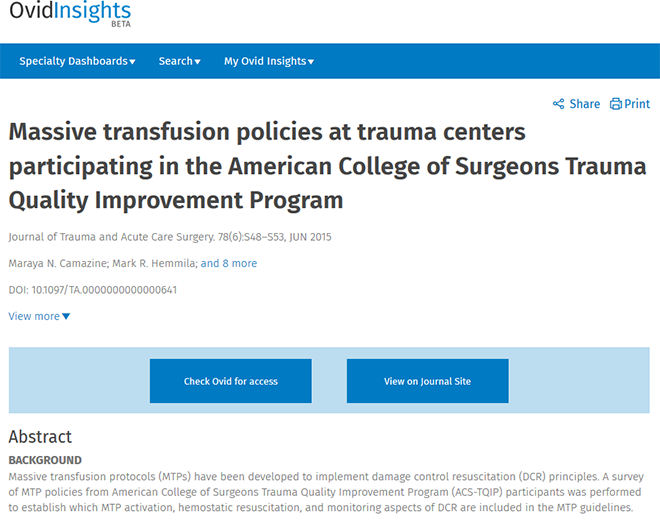Click the View more triangle icon

[66, 316]
